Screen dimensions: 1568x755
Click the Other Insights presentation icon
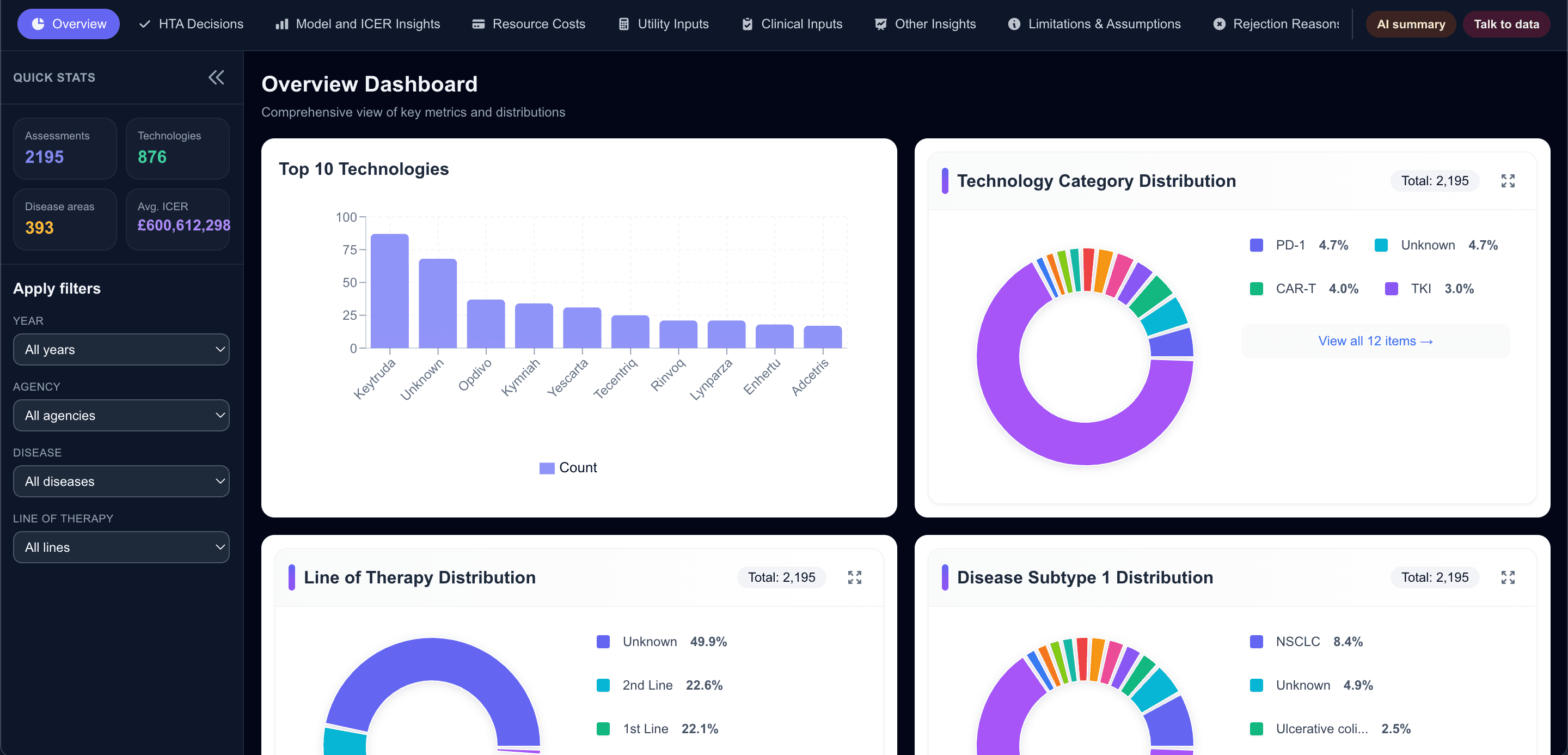[881, 24]
